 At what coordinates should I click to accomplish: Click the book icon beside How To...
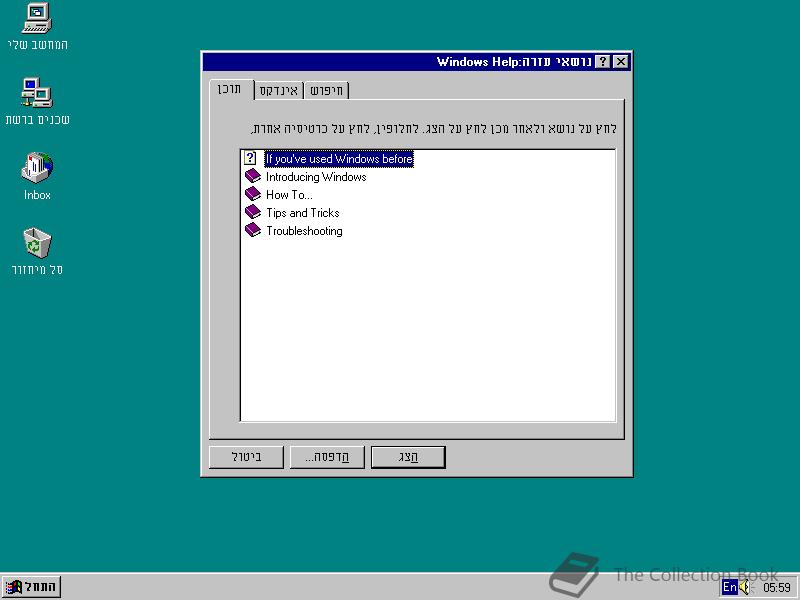pos(253,194)
